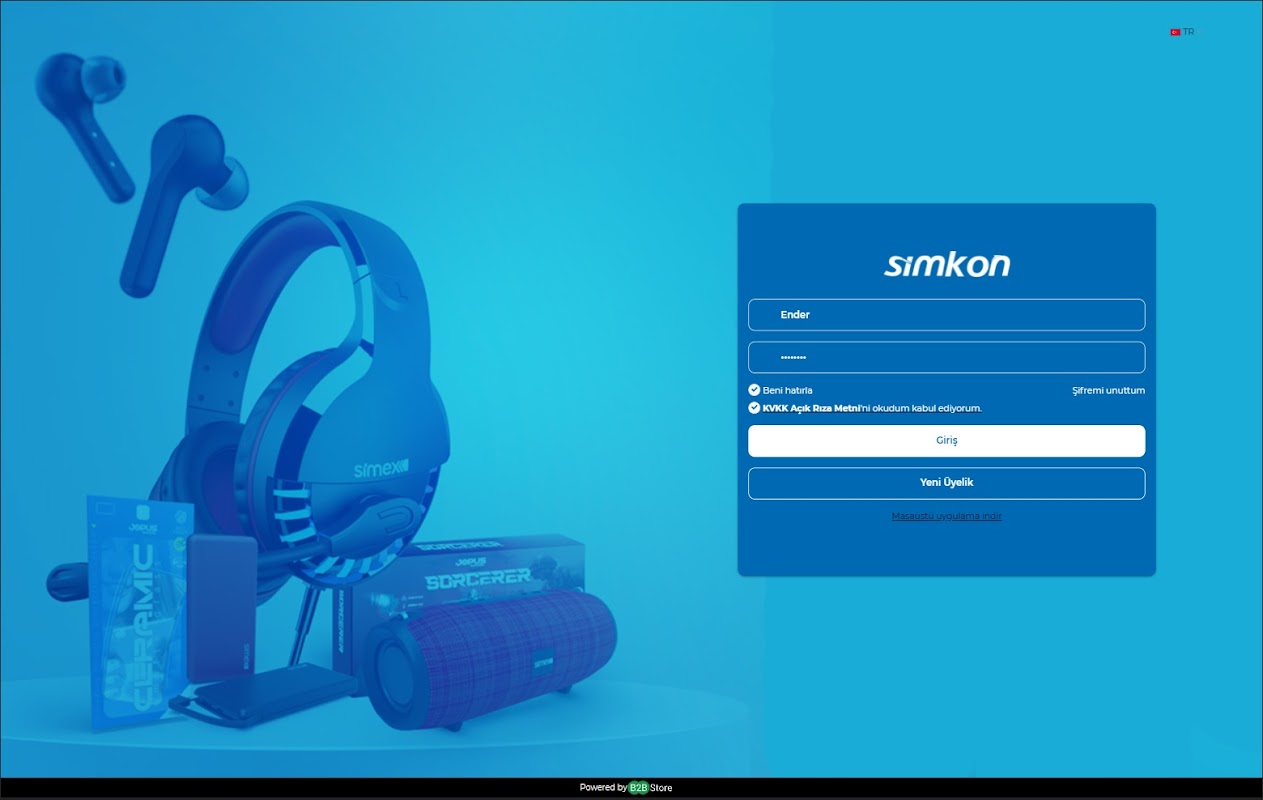The image size is (1263, 800).
Task: Open the KVKK Açık Rıza Metni link
Action: click(811, 408)
